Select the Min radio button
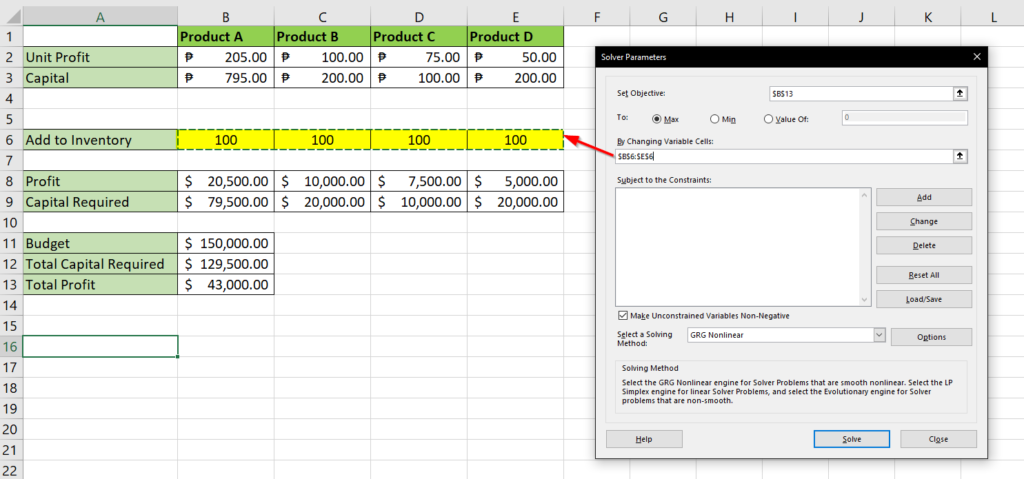Screen dimensions: 1024x479 (715, 118)
